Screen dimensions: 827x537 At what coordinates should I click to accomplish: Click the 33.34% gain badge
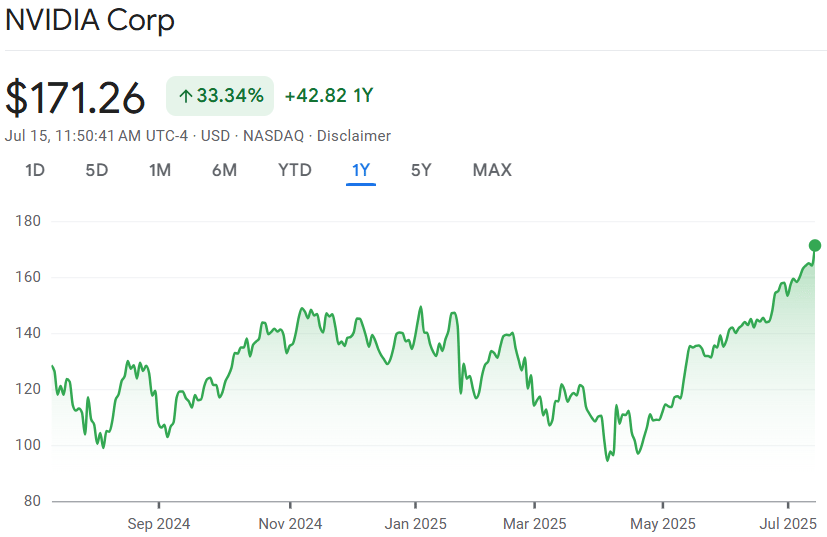point(220,96)
